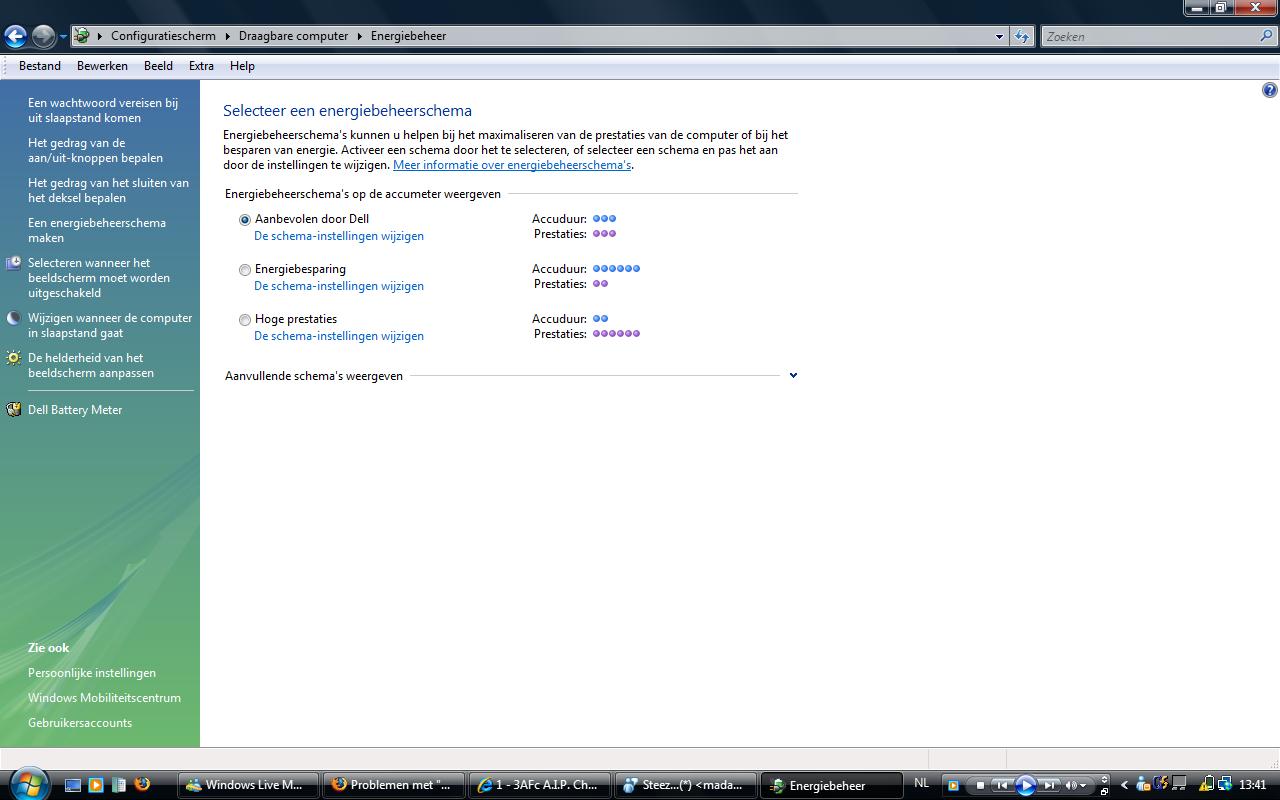The width and height of the screenshot is (1280, 800).
Task: Click the network connection tray icon
Action: (x=1225, y=785)
